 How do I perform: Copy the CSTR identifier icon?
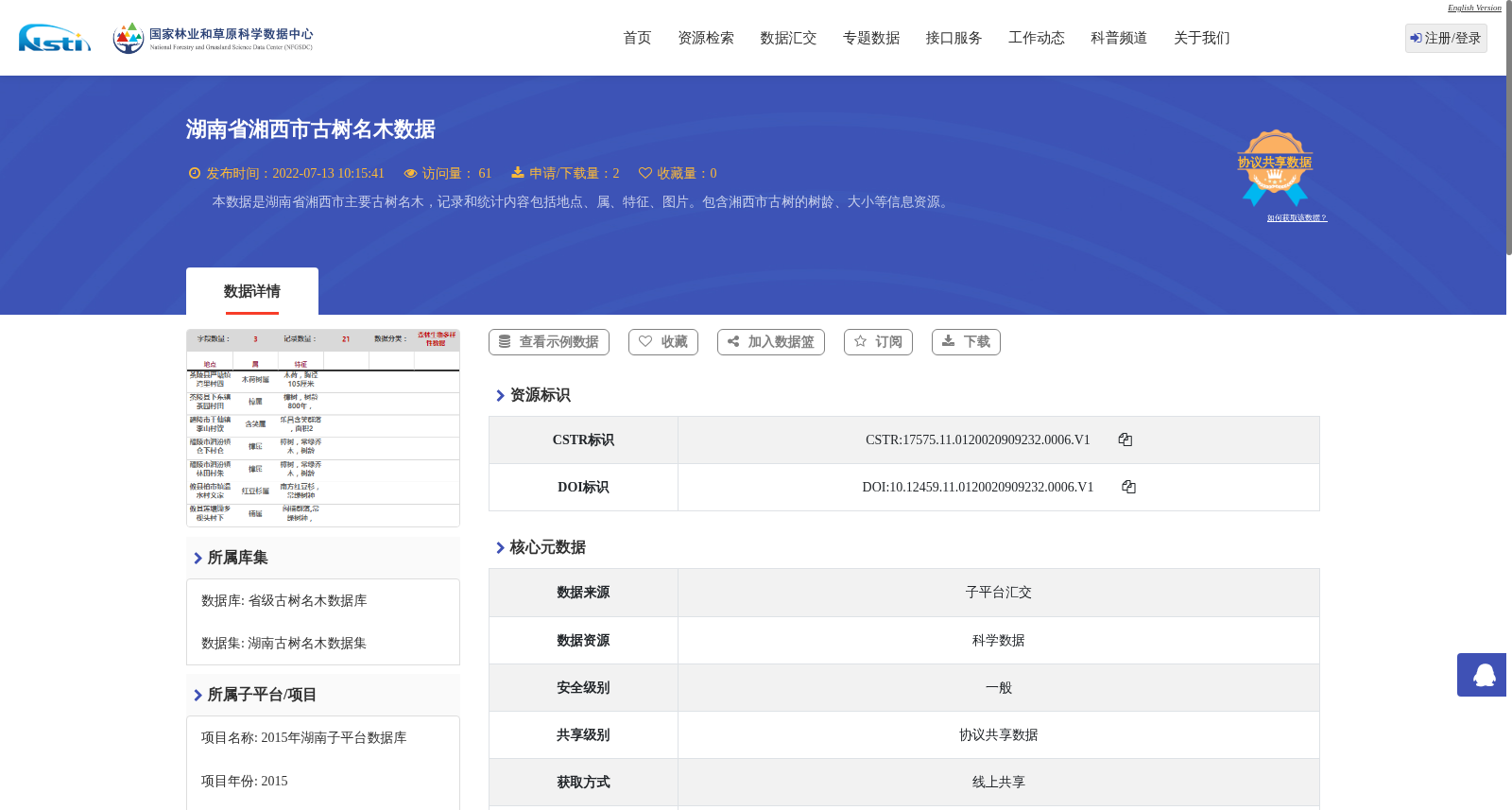(x=1125, y=439)
